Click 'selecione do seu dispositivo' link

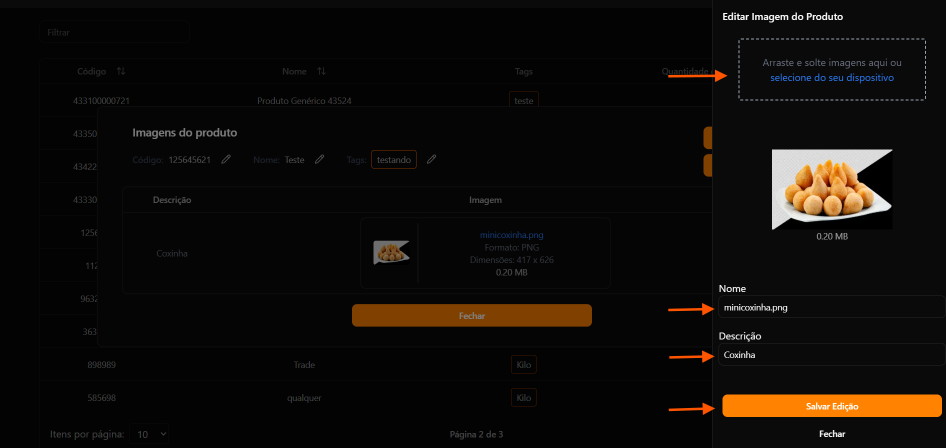831,77
